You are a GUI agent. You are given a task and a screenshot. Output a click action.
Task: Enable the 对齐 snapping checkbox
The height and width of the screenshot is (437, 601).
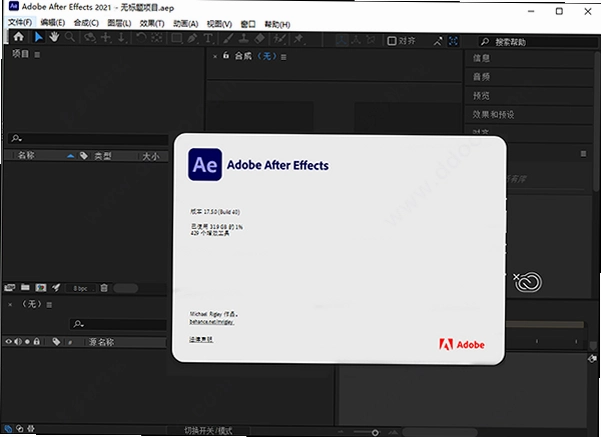tap(391, 41)
